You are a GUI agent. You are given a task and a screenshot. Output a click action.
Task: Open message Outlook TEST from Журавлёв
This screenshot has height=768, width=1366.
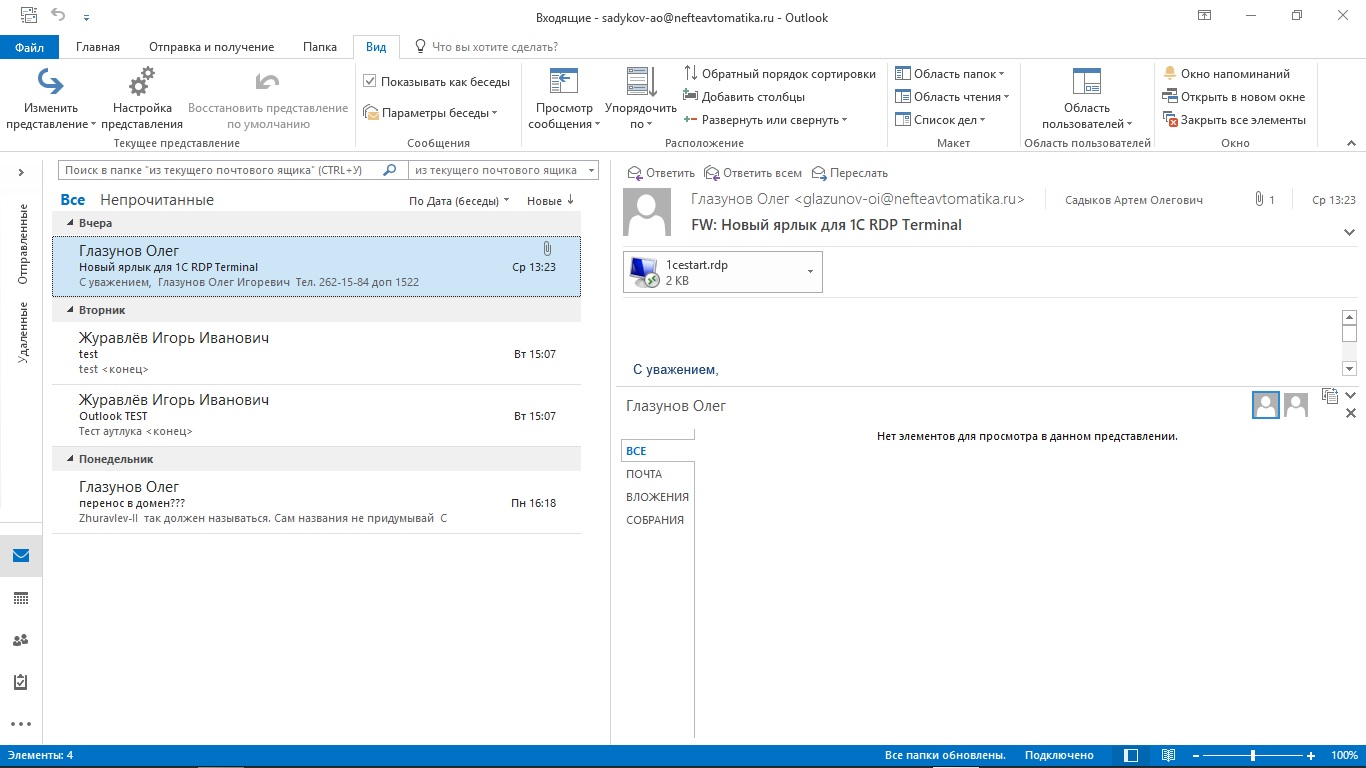point(316,415)
